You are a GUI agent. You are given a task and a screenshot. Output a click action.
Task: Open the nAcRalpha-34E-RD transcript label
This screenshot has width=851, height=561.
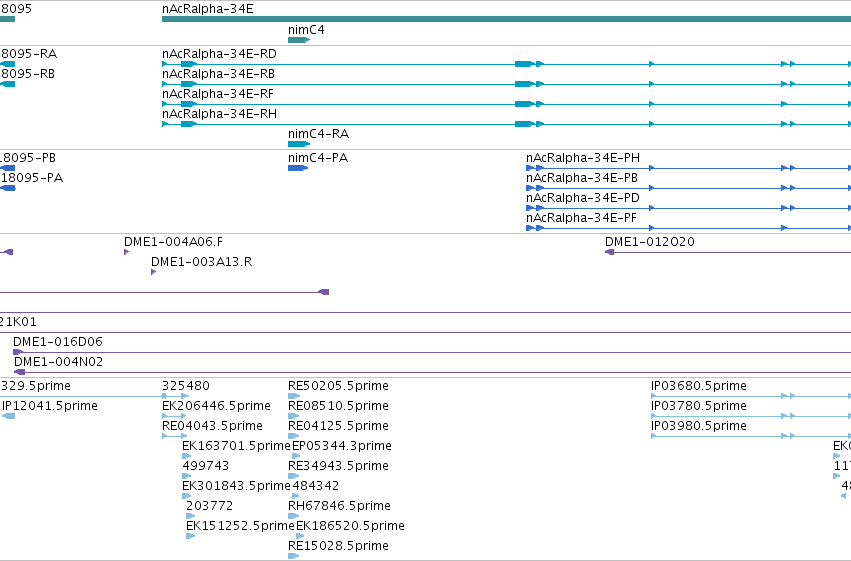click(x=219, y=54)
